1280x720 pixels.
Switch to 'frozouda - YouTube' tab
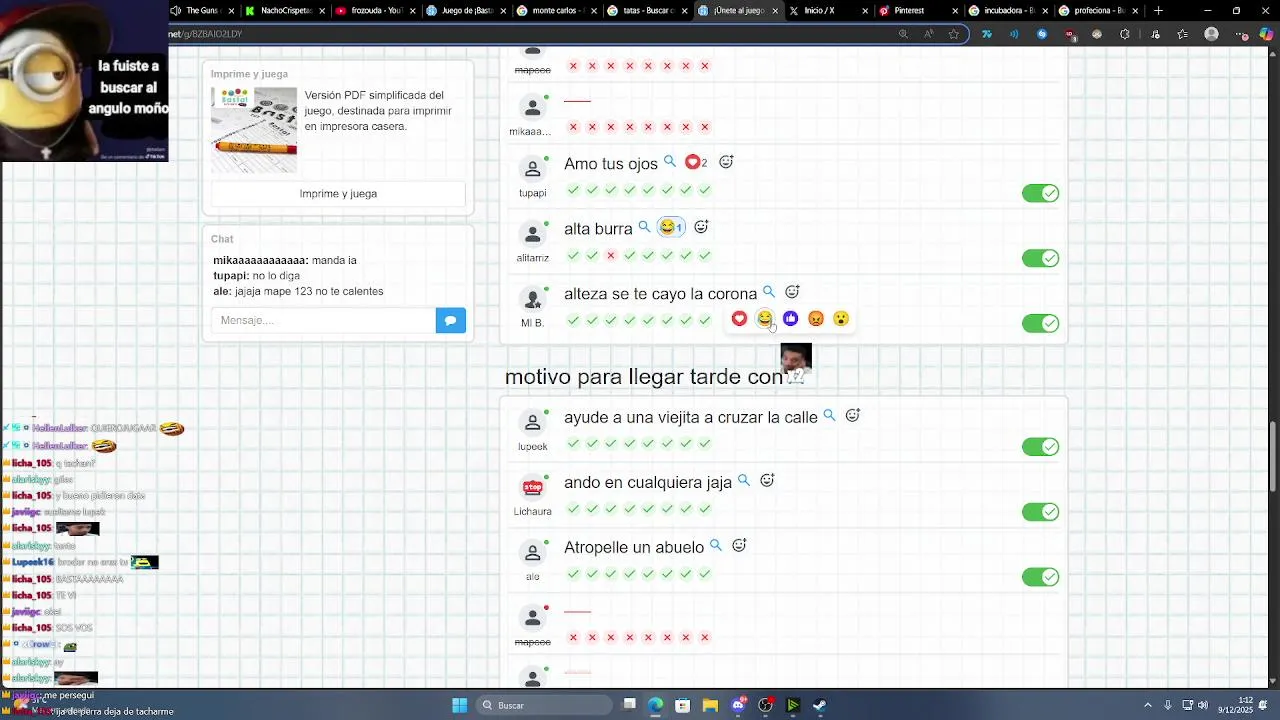[375, 11]
